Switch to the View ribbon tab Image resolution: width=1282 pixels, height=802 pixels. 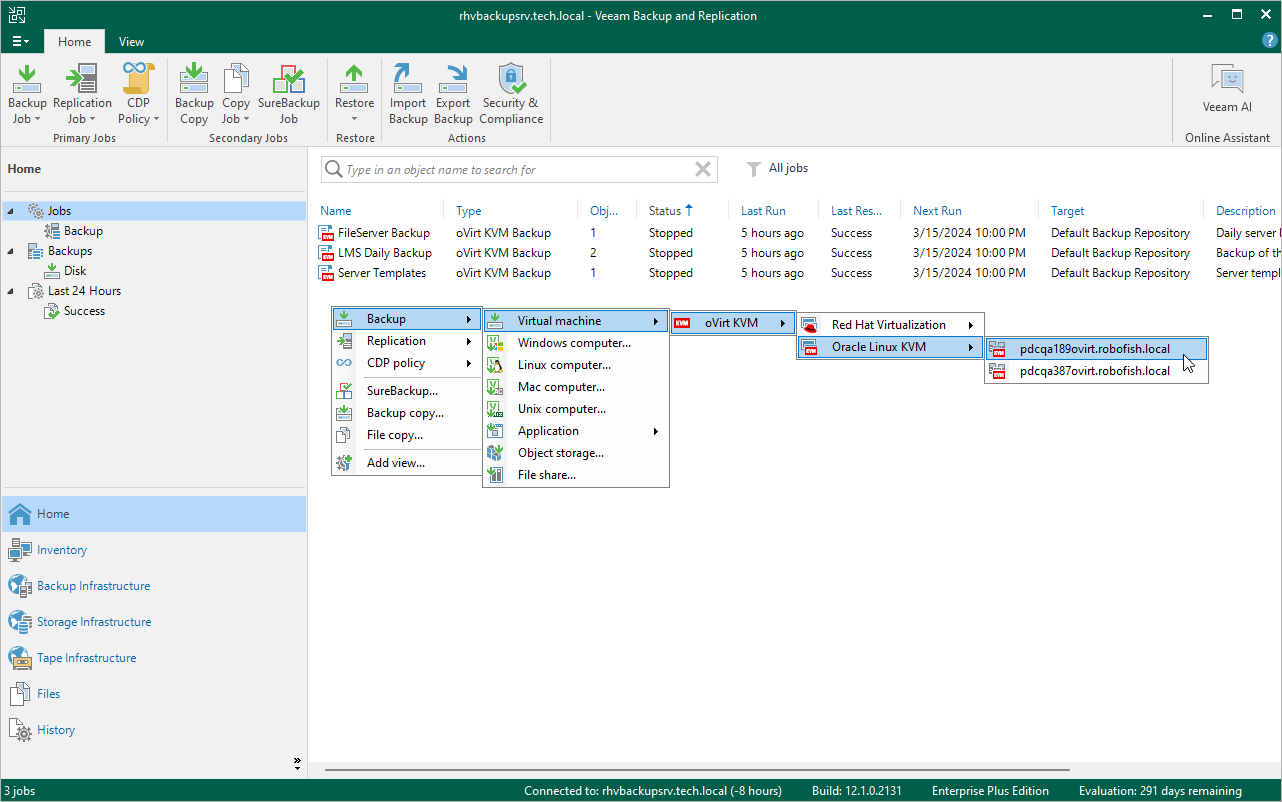[x=131, y=42]
